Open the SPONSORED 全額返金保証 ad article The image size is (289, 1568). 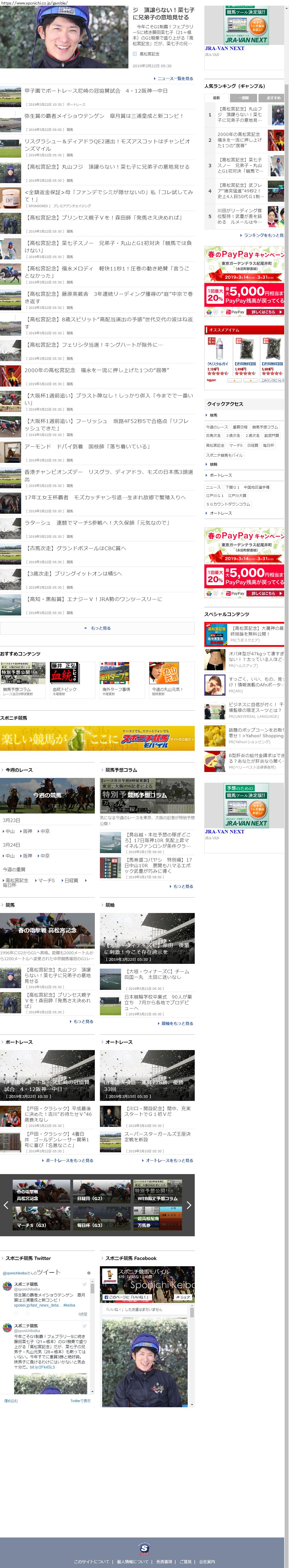coord(108,195)
